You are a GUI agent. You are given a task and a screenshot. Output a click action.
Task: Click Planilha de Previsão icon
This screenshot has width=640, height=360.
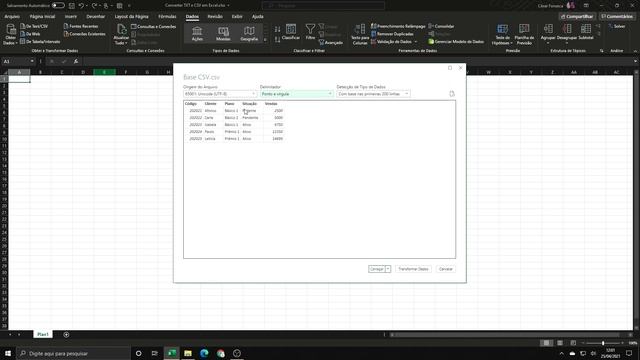pos(524,34)
